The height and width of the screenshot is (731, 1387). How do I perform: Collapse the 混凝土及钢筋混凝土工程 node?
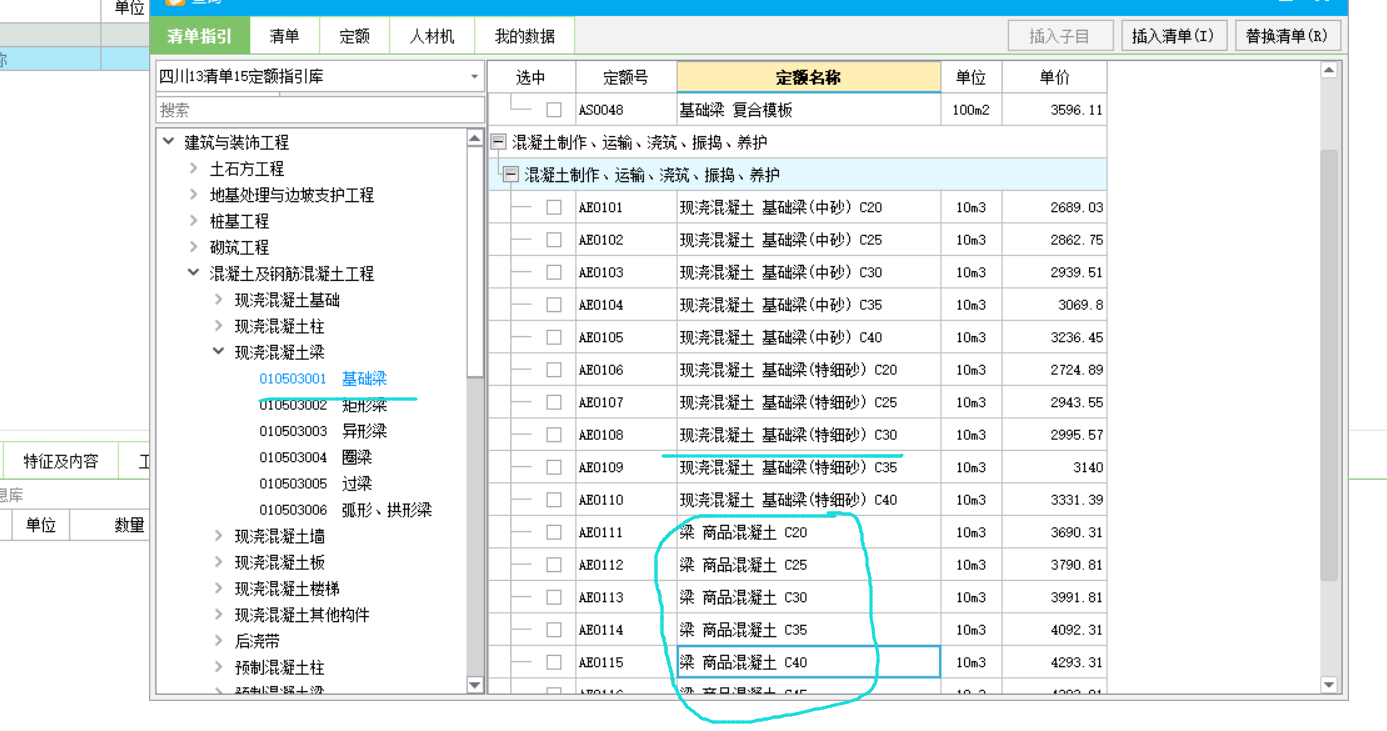point(194,272)
